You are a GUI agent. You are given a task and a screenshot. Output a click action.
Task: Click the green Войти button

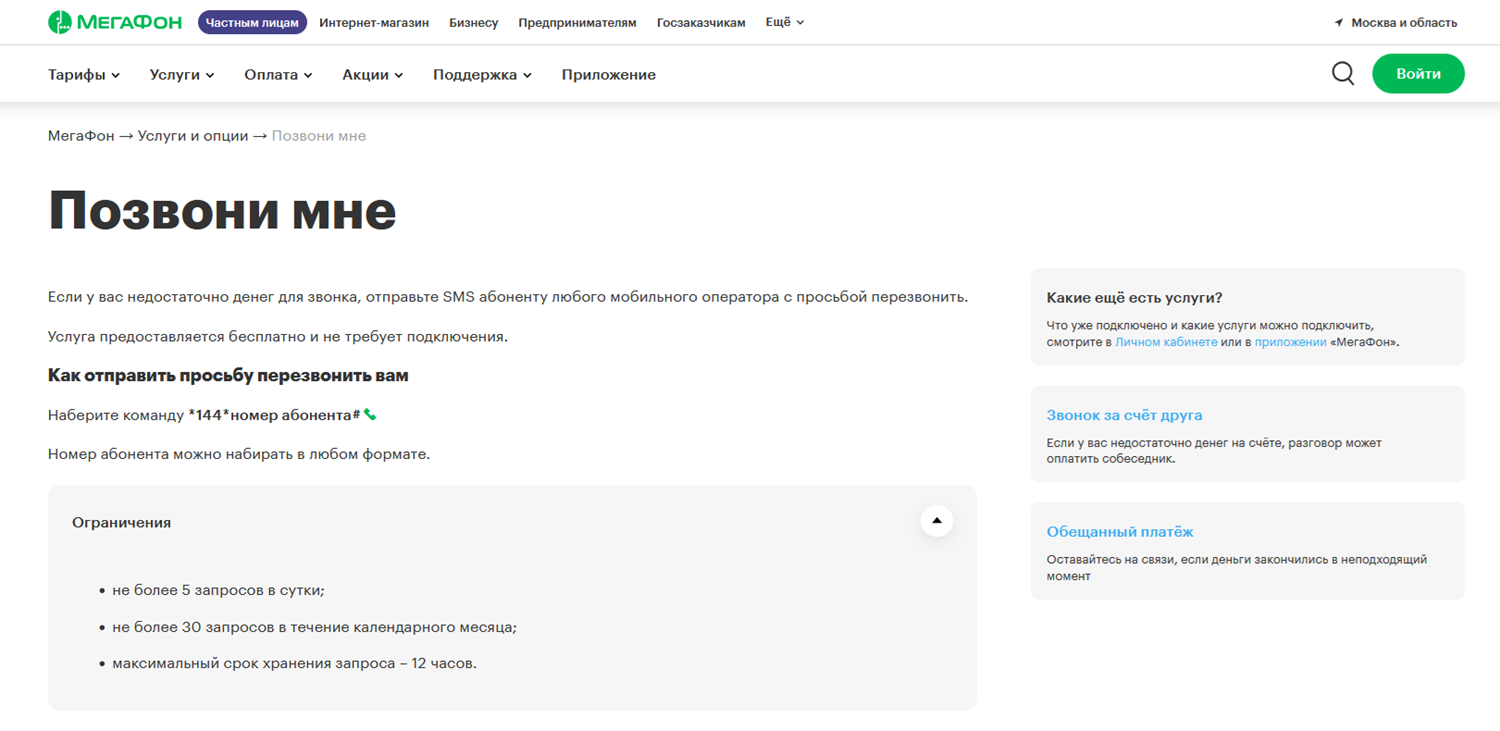click(1418, 74)
